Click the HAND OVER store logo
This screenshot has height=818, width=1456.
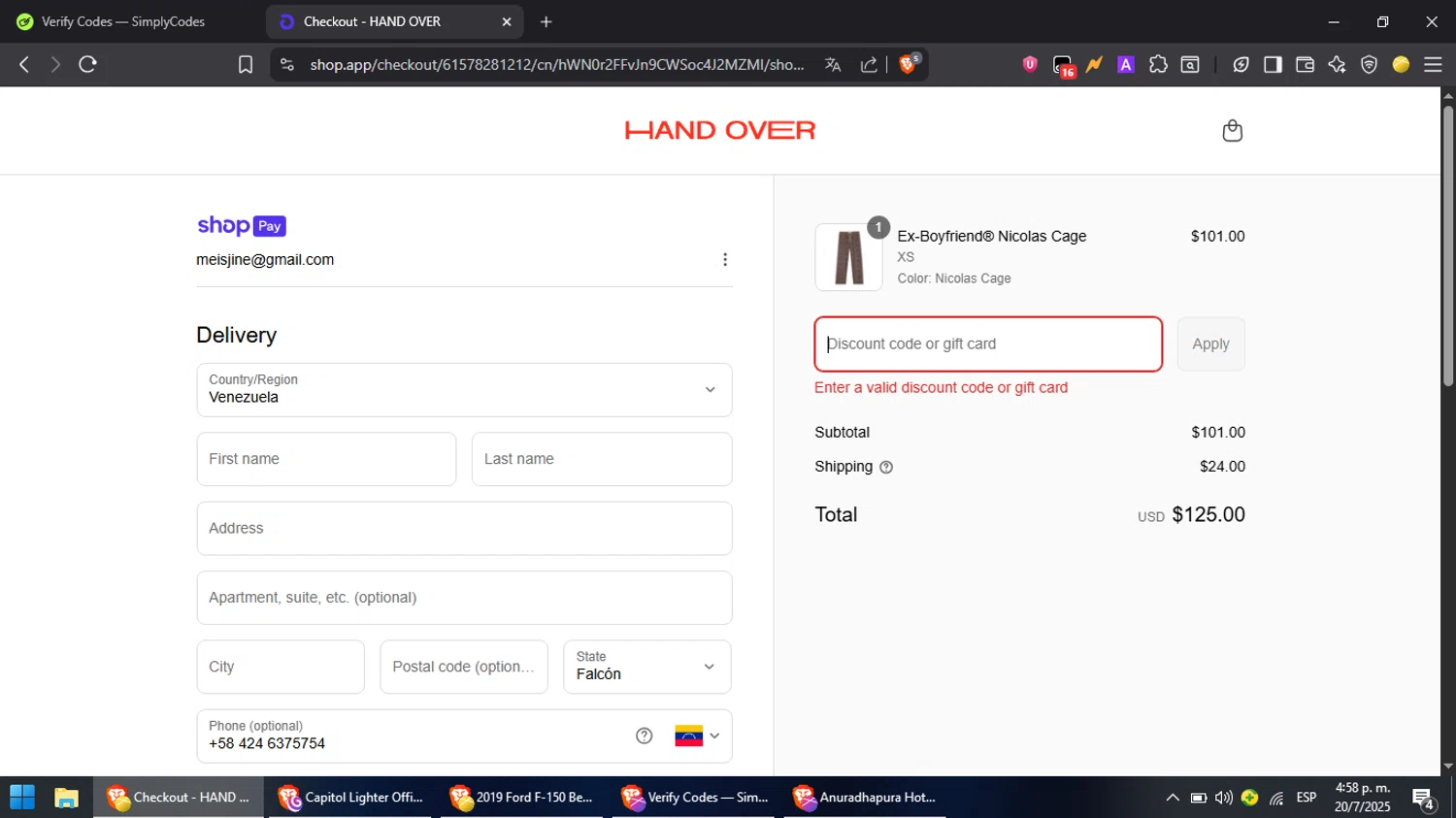720,130
